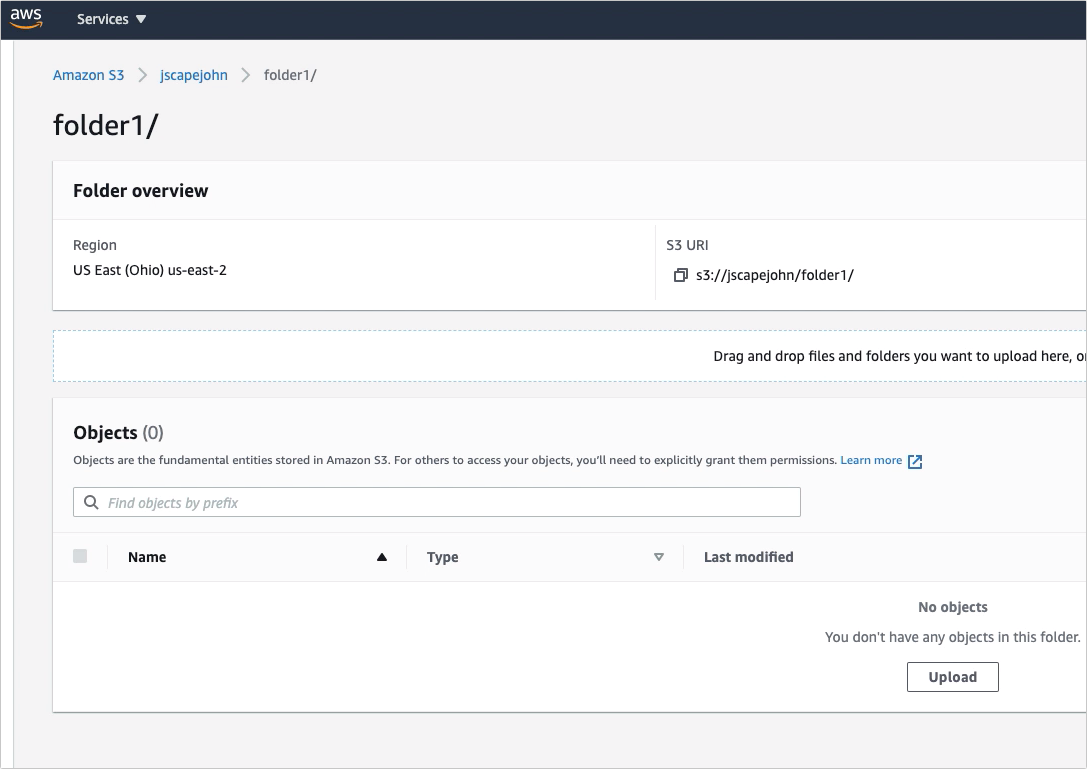Open the Learn more link
This screenshot has height=769, width=1087.
click(871, 460)
